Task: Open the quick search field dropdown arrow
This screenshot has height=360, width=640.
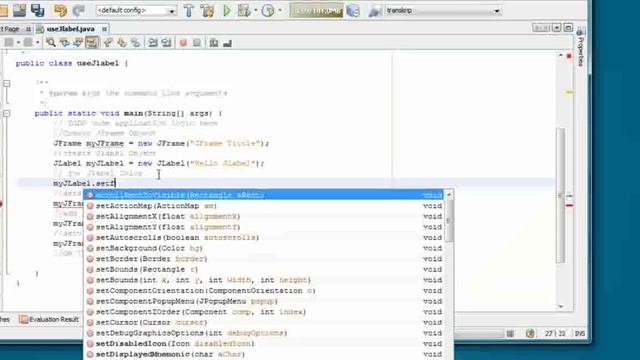Action: (497, 11)
